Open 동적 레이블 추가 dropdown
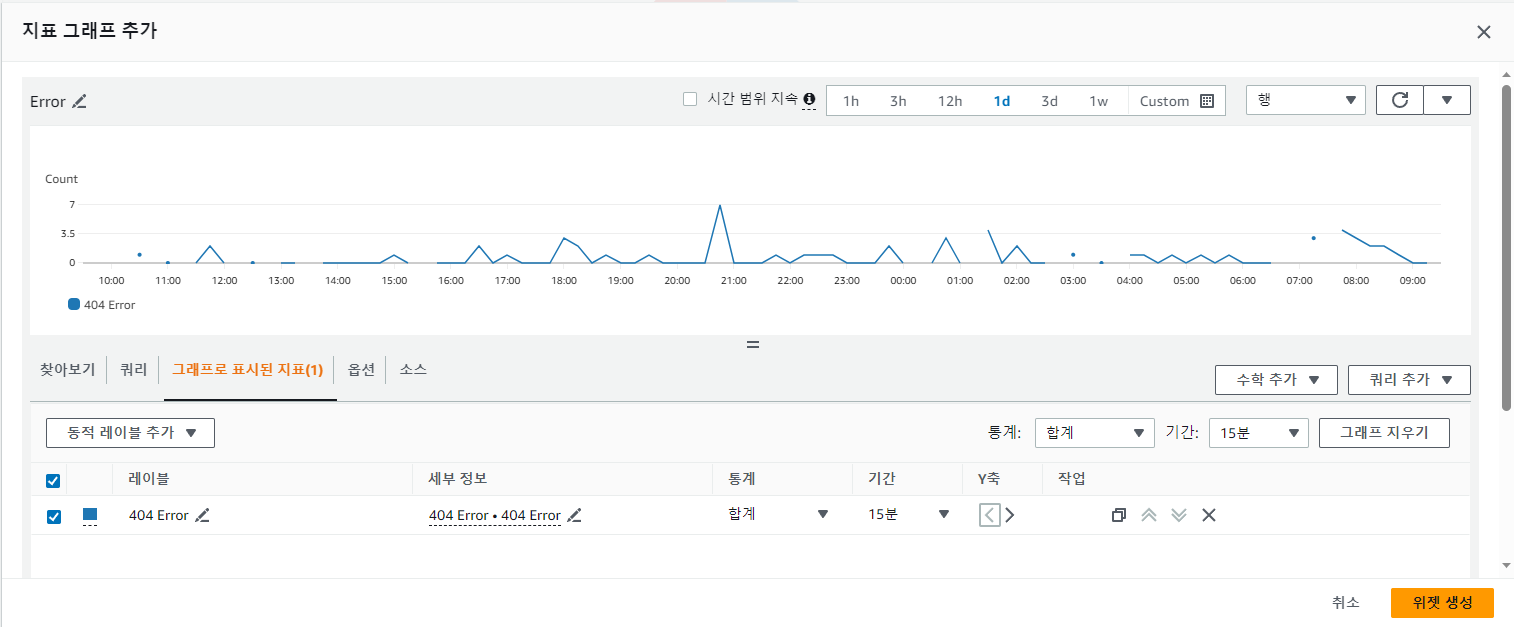 pyautogui.click(x=130, y=433)
